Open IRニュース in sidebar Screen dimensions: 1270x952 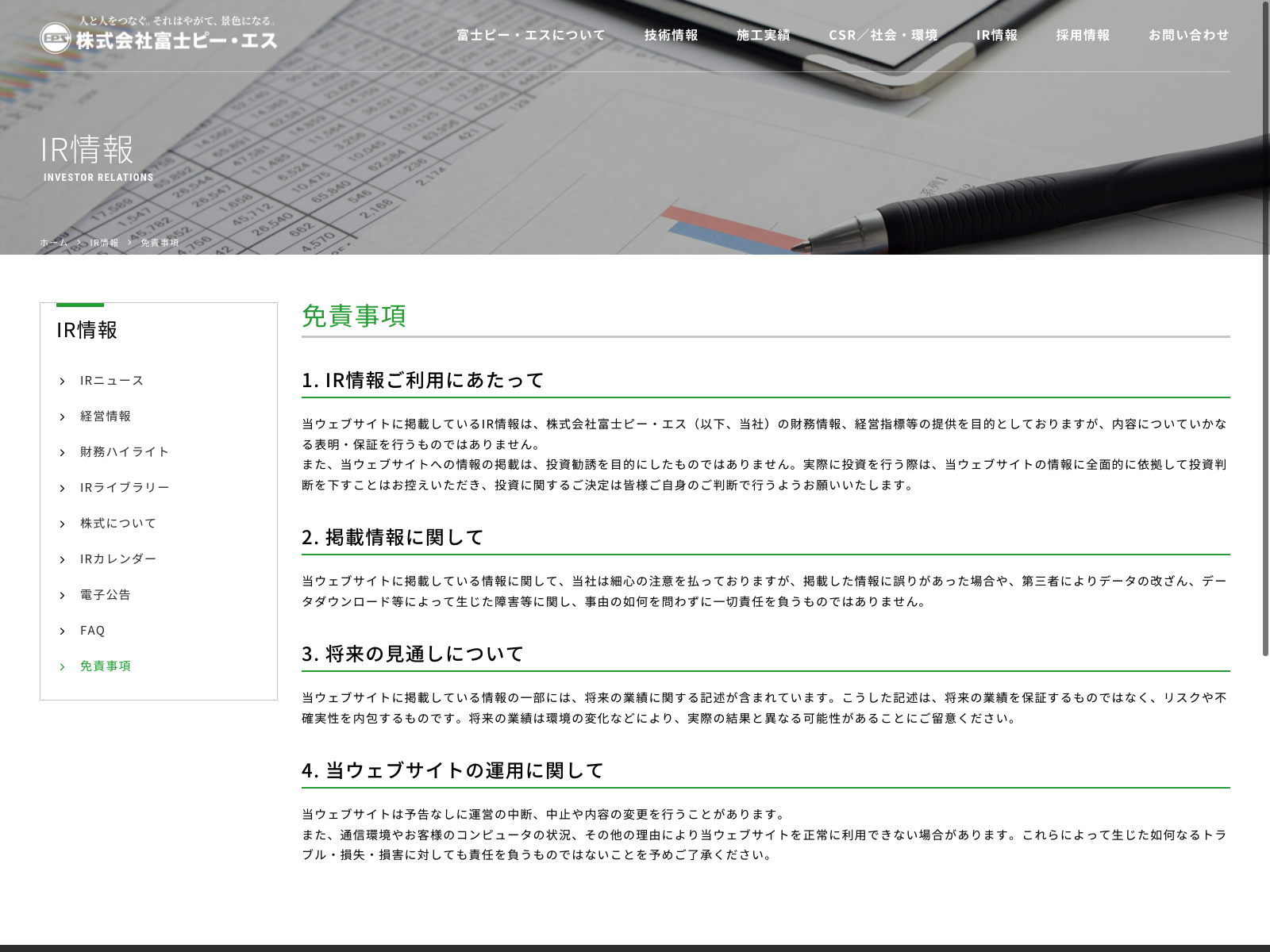112,381
